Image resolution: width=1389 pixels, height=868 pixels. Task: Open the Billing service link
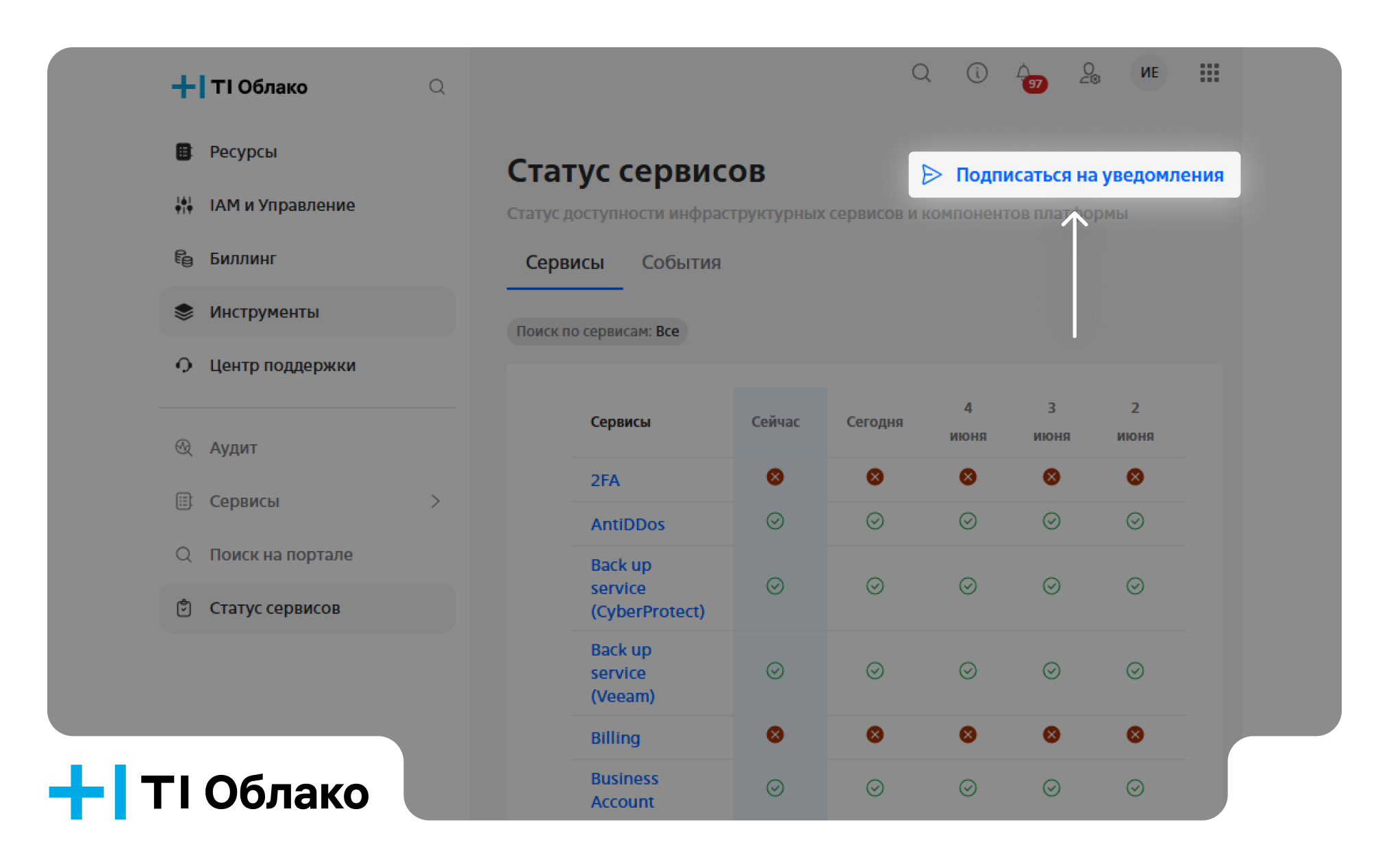(615, 738)
